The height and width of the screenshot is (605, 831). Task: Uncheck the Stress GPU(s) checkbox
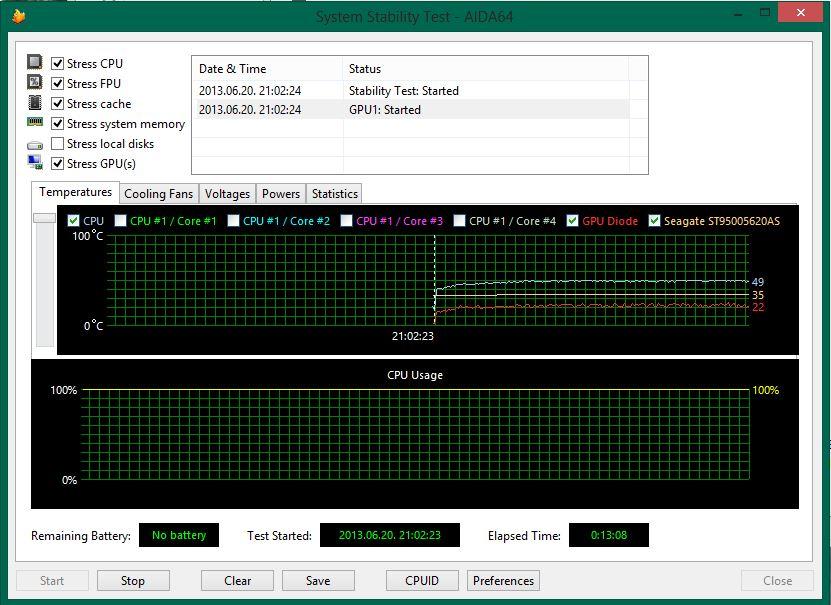(57, 164)
